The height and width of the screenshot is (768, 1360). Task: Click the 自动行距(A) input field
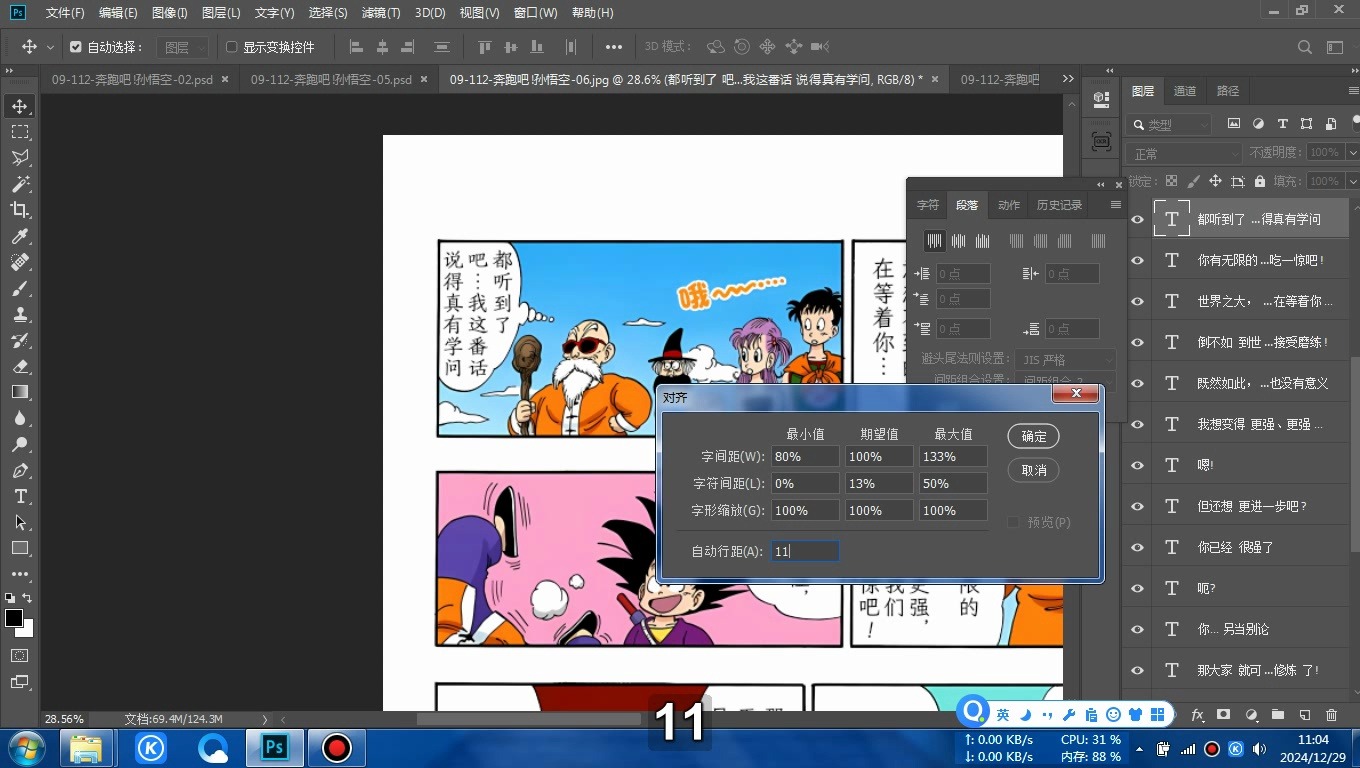tap(805, 551)
